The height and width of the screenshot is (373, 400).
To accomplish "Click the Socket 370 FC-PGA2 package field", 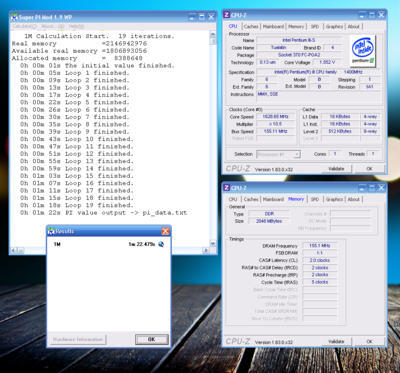I will pos(299,55).
